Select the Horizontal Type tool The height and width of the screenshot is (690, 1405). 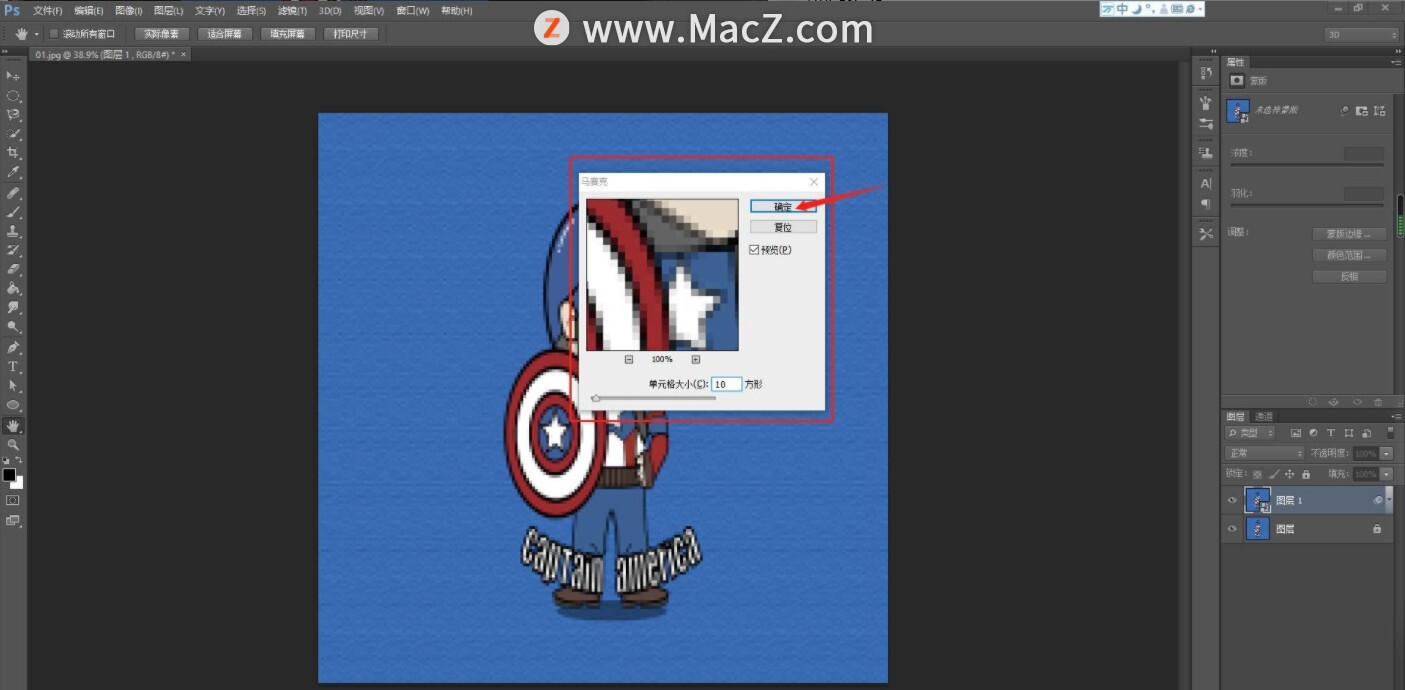[13, 366]
